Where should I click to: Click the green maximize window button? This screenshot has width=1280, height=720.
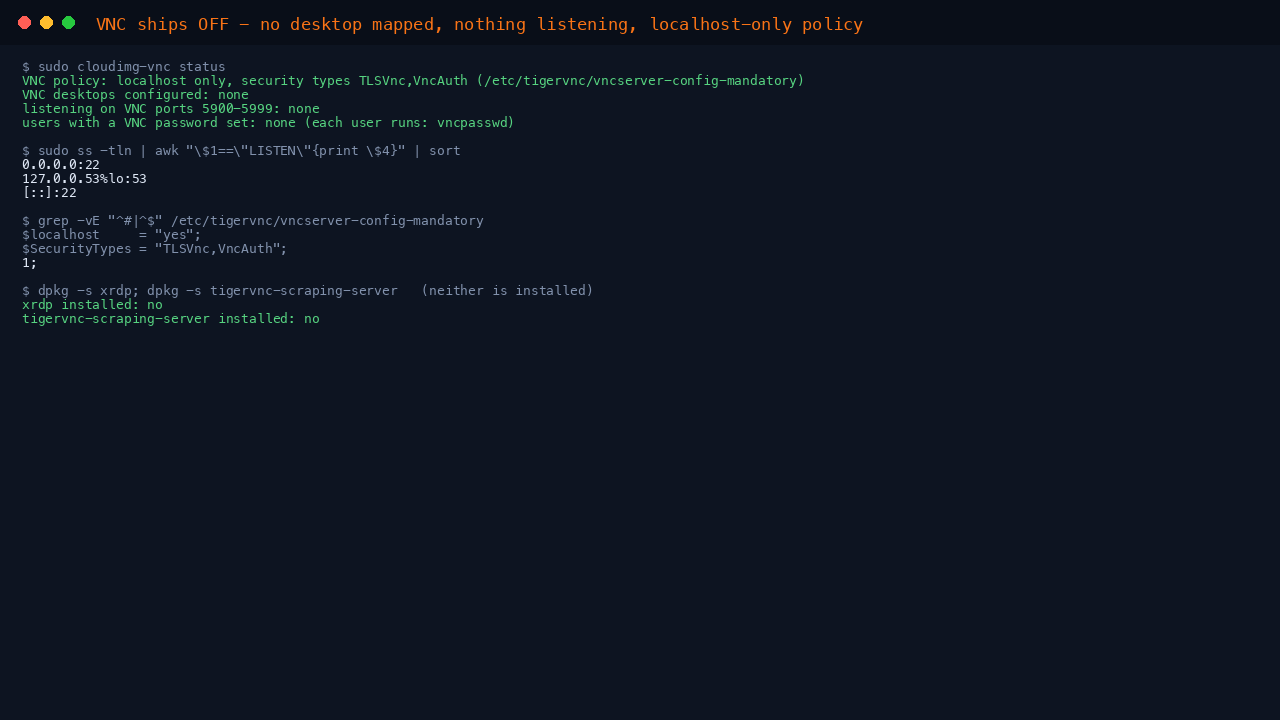point(68,23)
